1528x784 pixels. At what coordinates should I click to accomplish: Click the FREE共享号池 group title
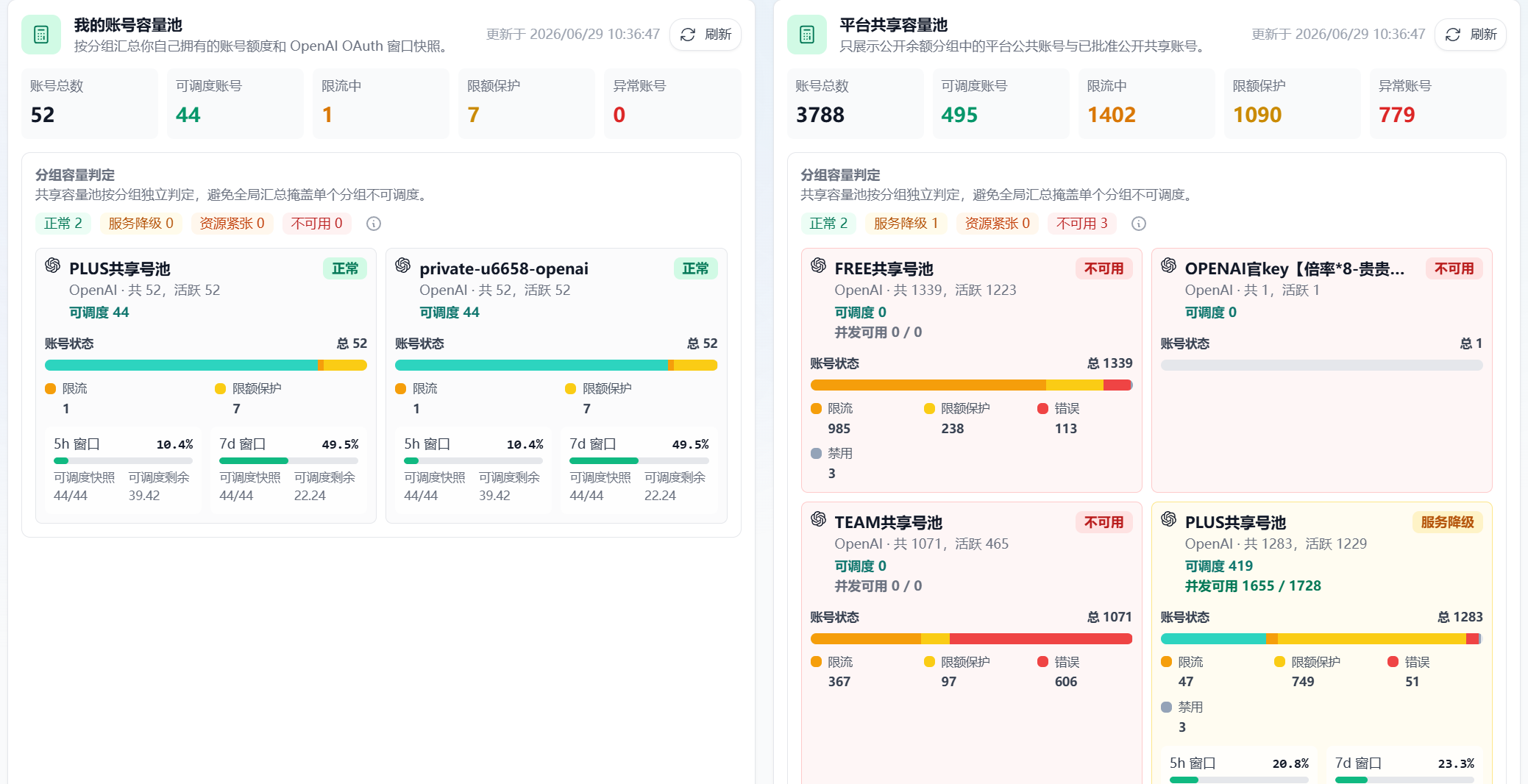(x=884, y=269)
